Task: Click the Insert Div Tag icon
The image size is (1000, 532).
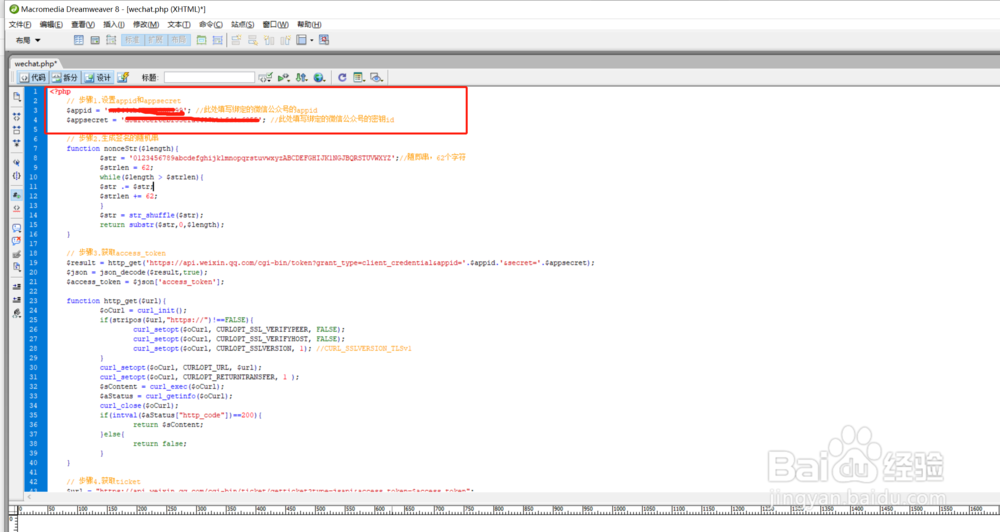Action: pos(95,40)
